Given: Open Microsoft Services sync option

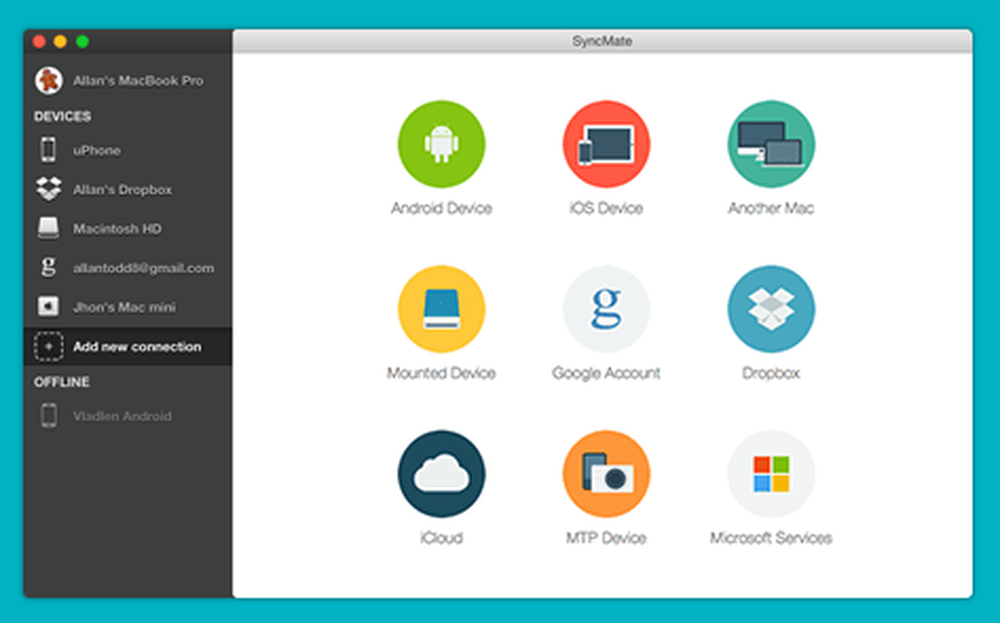Looking at the screenshot, I should [770, 473].
